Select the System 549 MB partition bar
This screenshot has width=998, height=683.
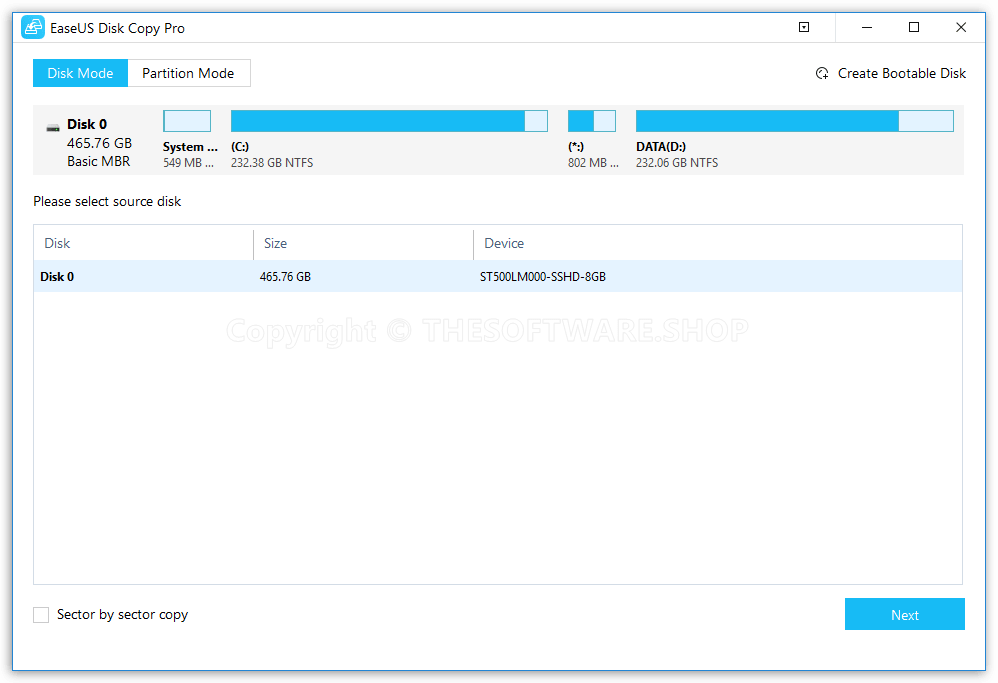(x=187, y=121)
